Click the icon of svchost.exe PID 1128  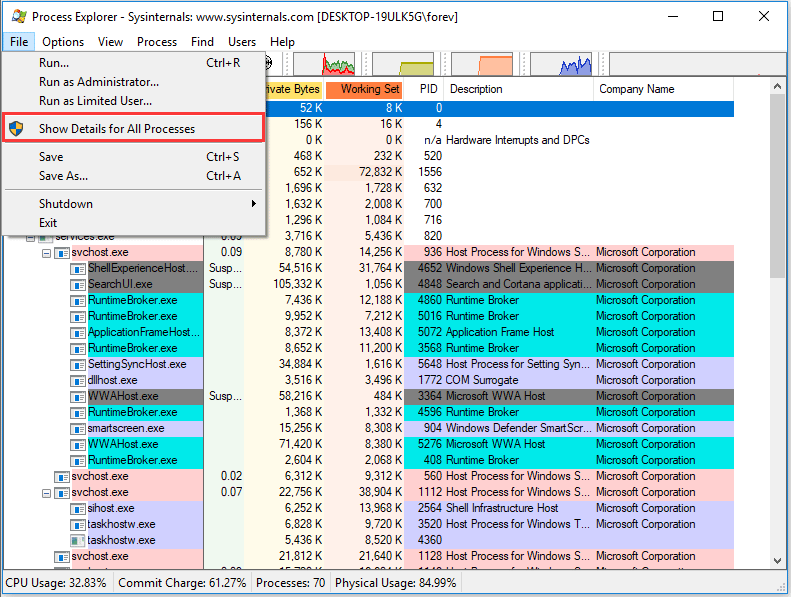click(62, 557)
